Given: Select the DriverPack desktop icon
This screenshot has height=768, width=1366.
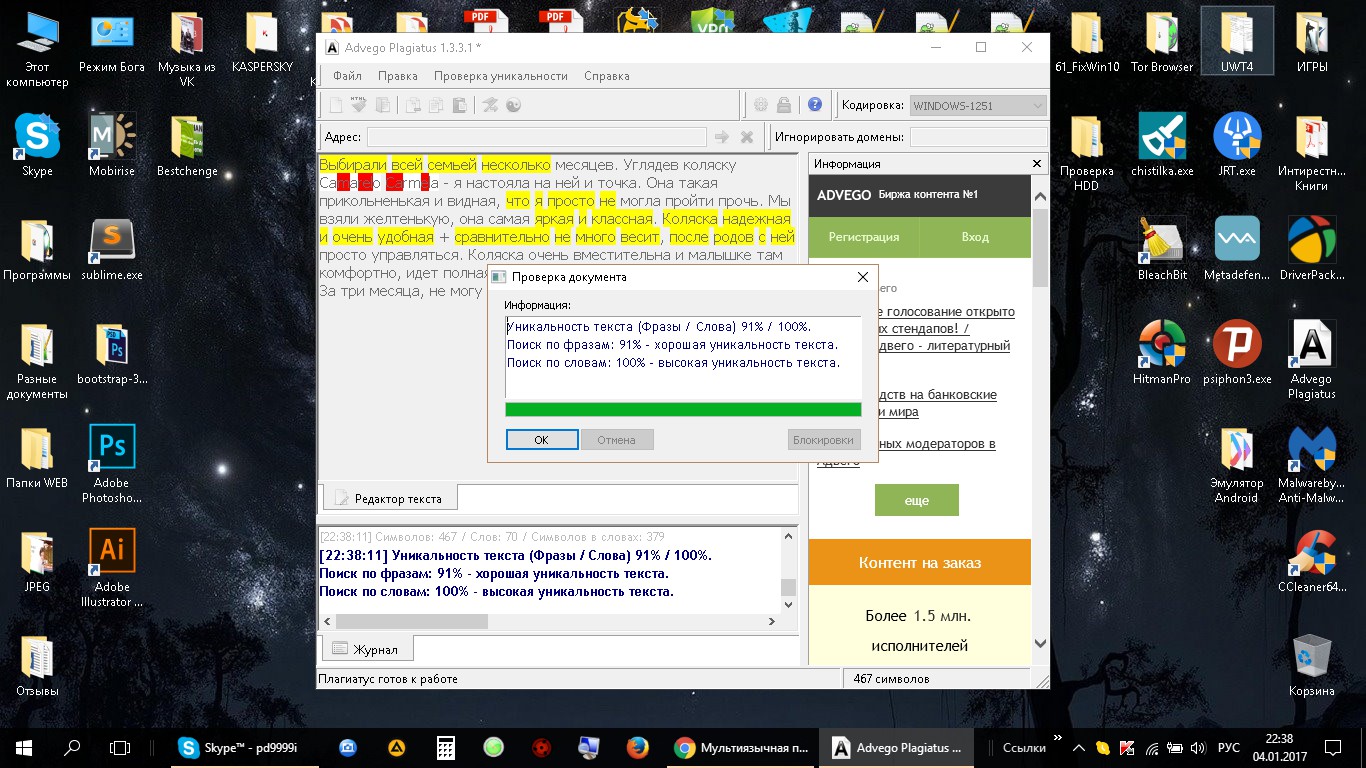Looking at the screenshot, I should [x=1311, y=248].
